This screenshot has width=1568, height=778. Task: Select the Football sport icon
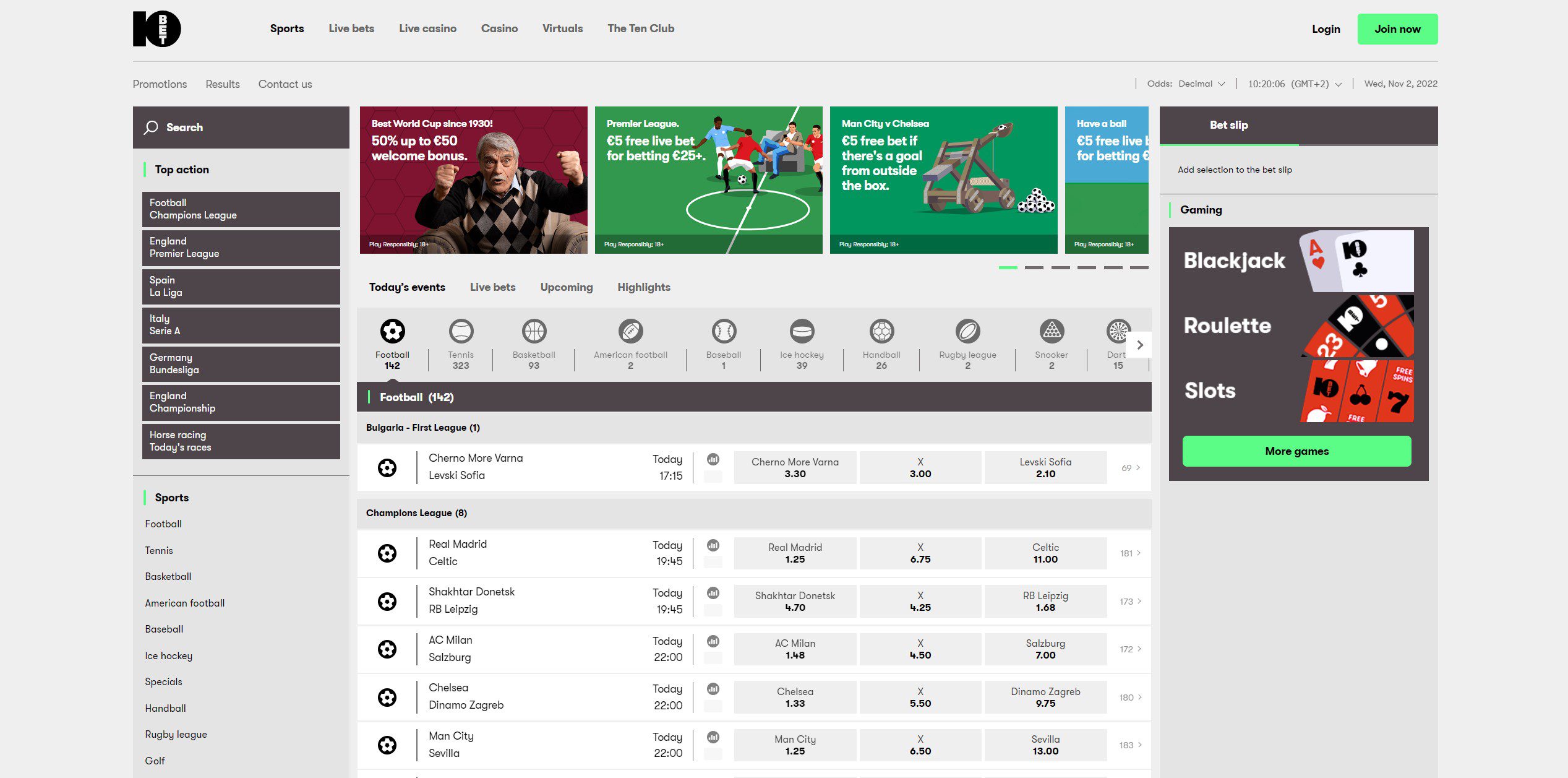(x=392, y=331)
